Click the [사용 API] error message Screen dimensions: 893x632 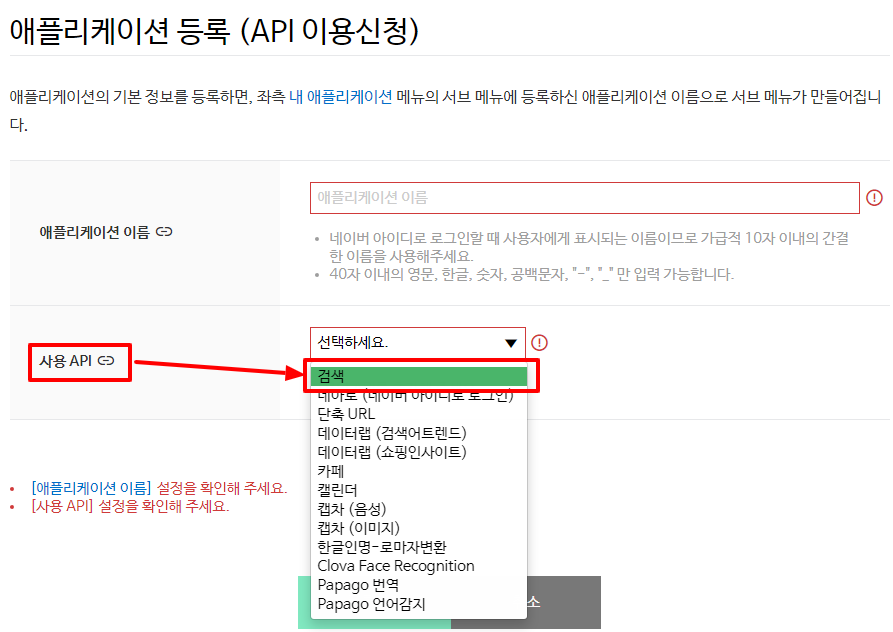[x=130, y=506]
